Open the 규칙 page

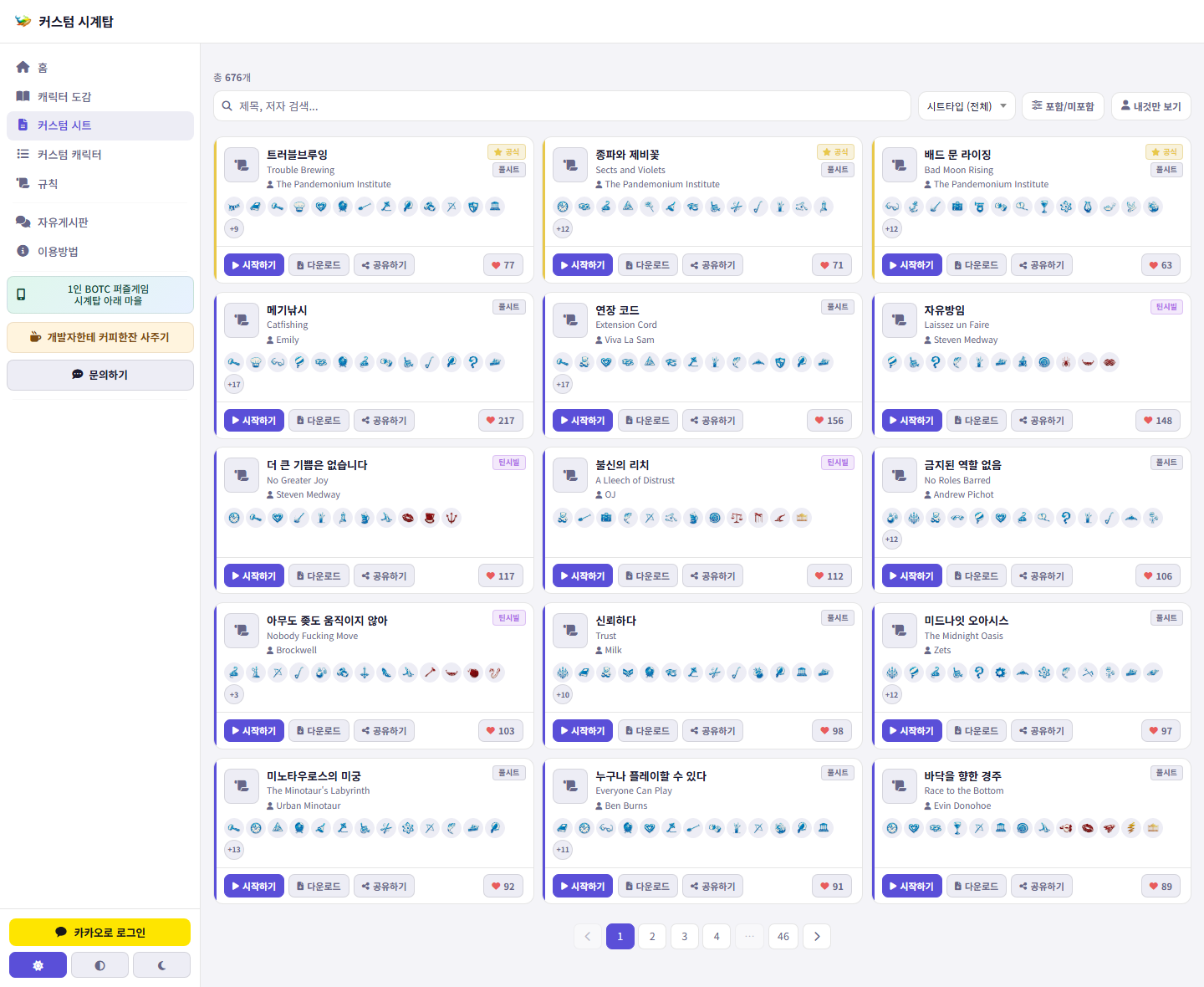coord(99,184)
